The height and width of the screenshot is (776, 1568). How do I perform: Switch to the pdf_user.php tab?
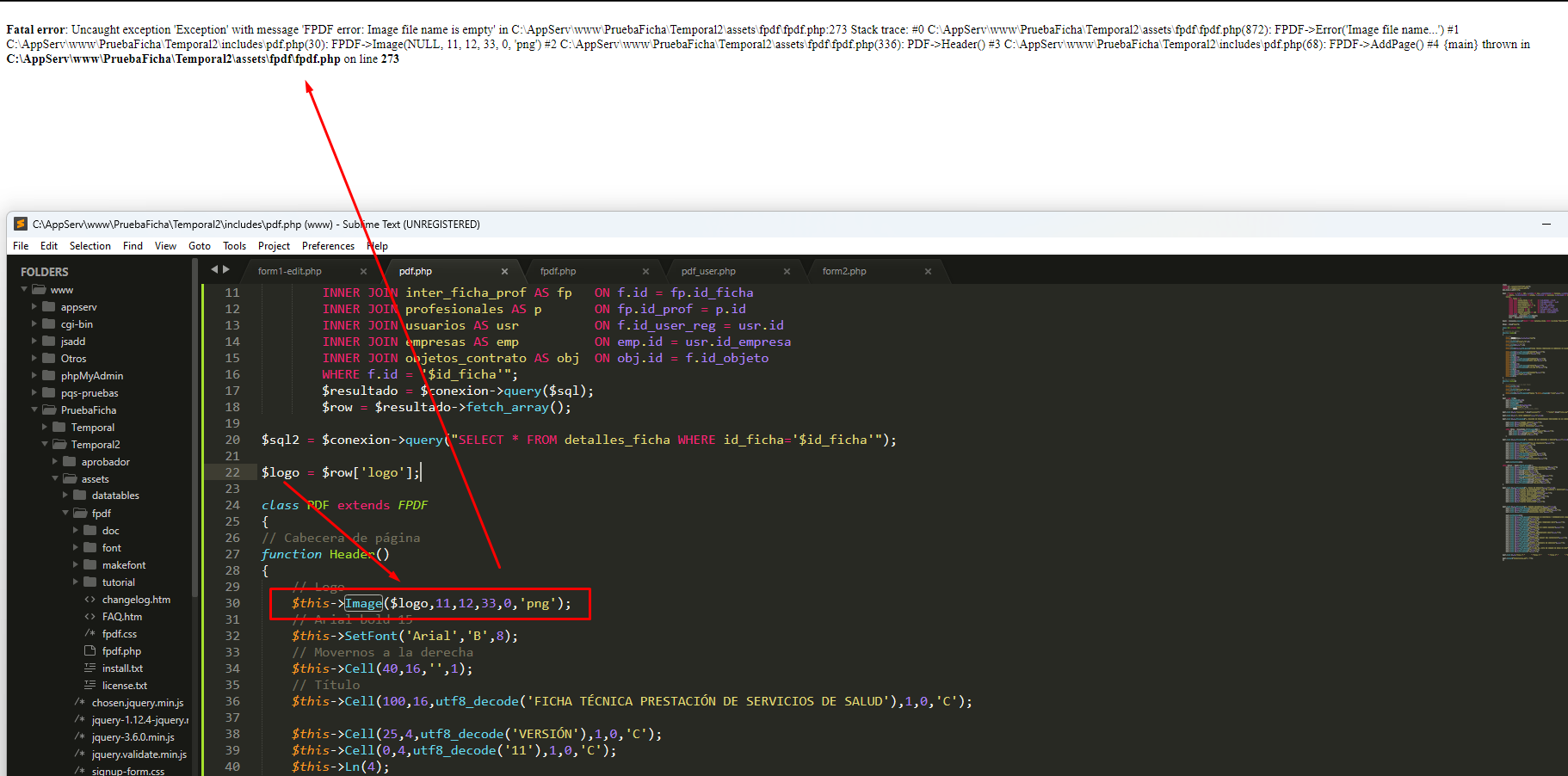pos(708,271)
